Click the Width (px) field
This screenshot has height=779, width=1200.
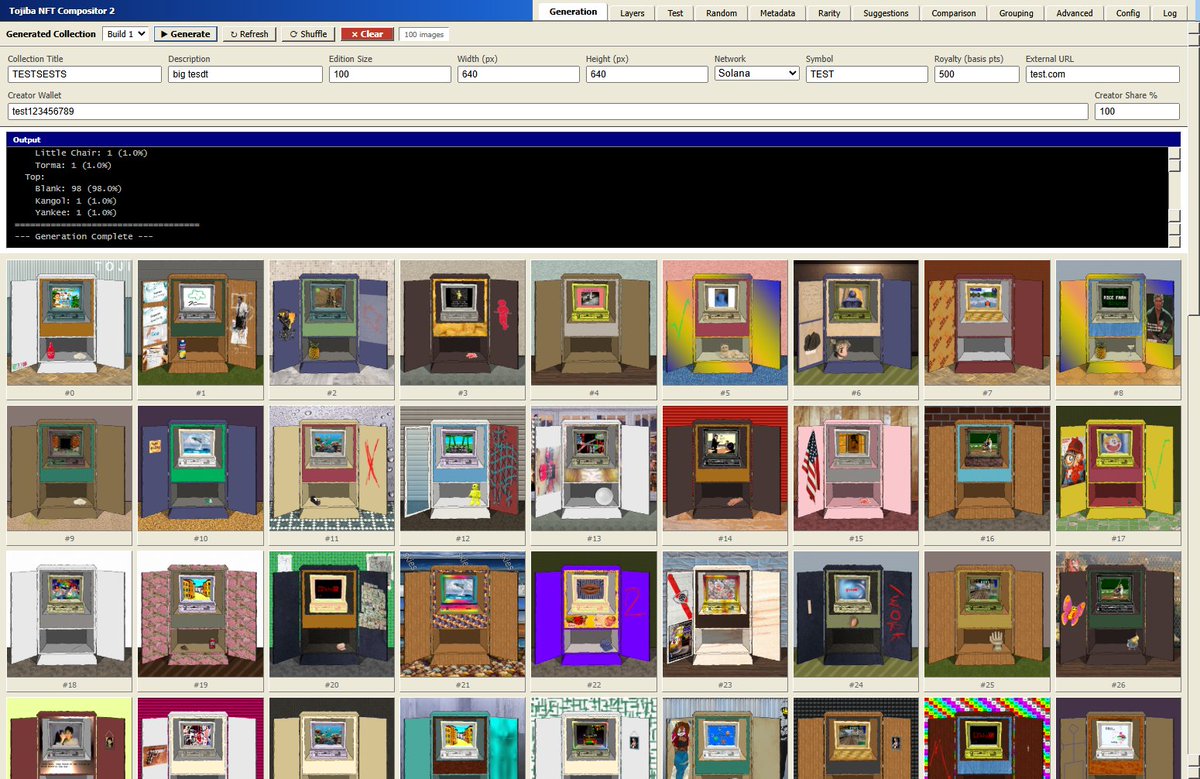(518, 74)
